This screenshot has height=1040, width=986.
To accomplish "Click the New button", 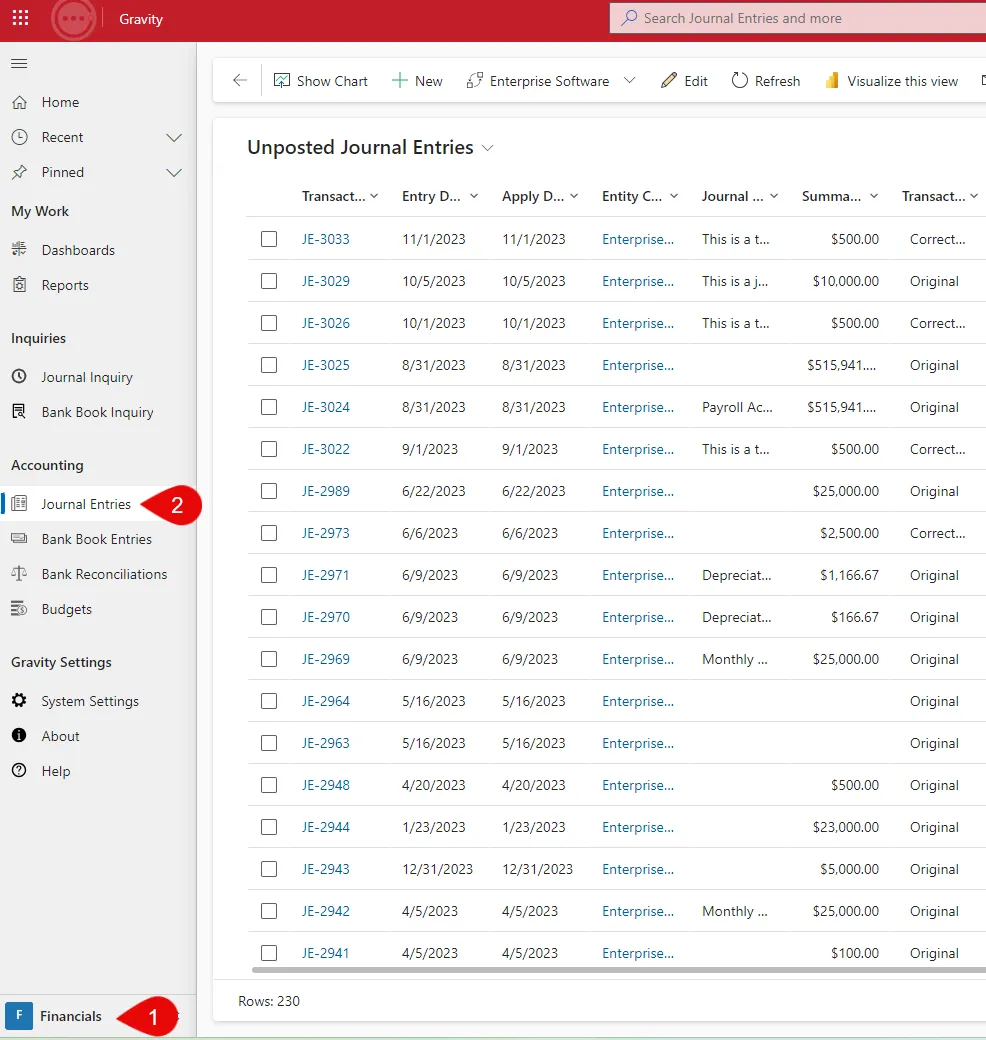I will coord(417,81).
